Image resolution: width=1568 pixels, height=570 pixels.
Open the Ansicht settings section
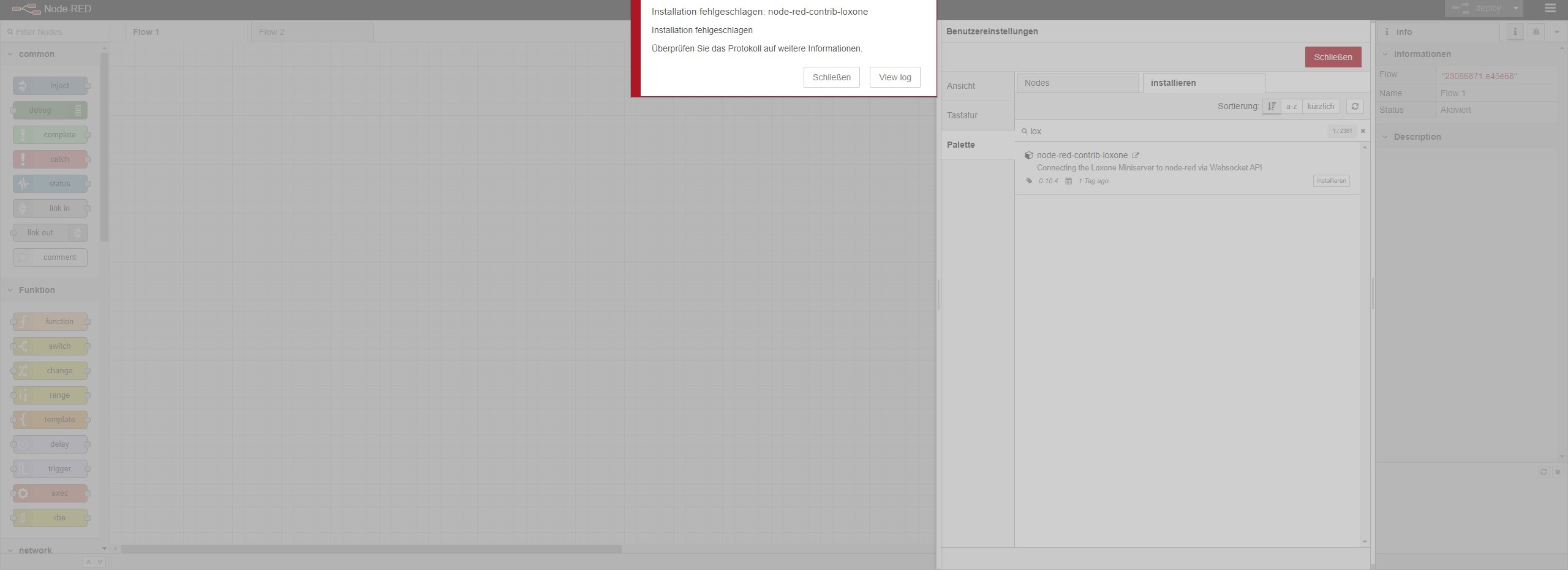pyautogui.click(x=978, y=86)
